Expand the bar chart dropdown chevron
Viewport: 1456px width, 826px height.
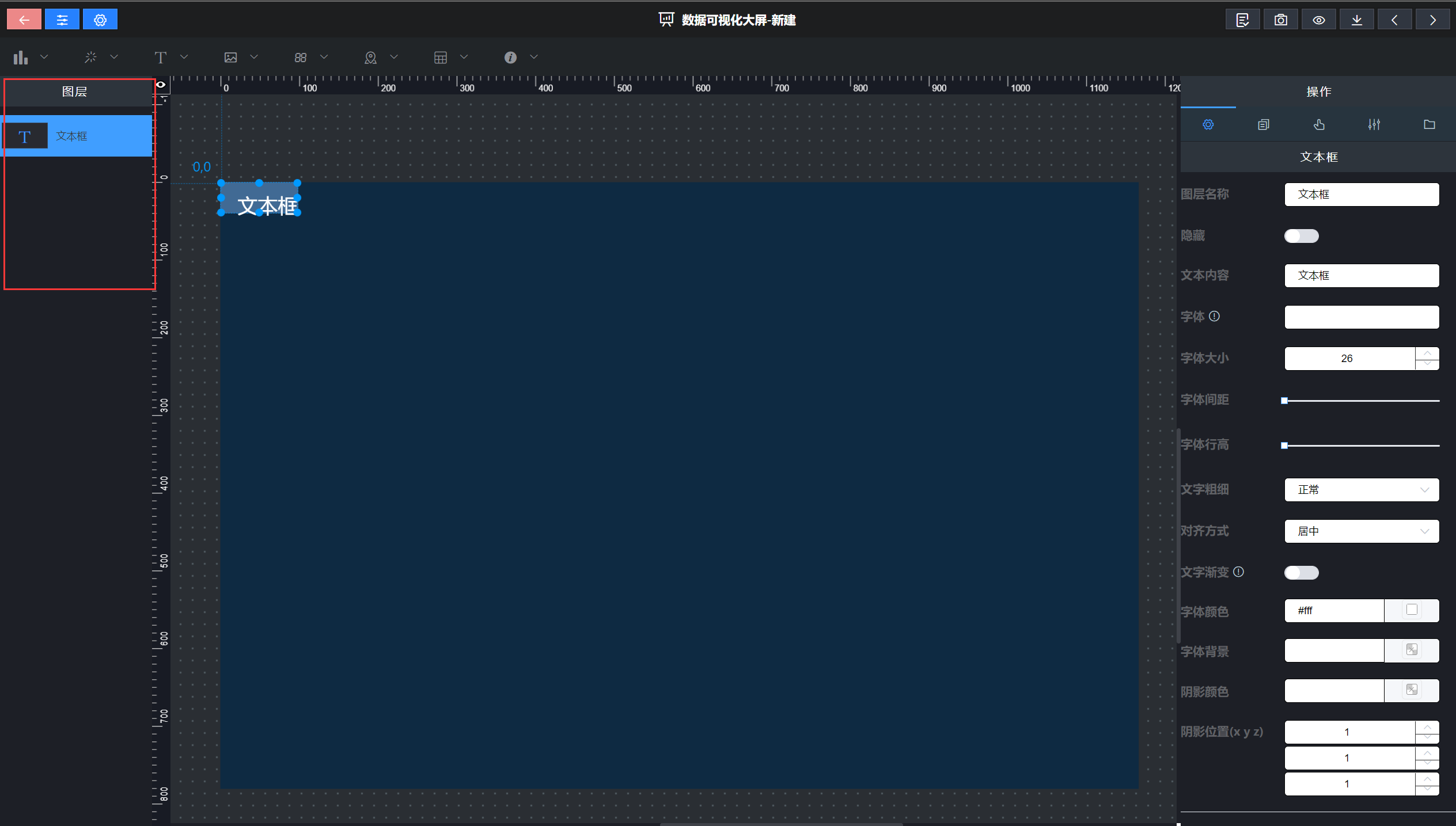click(44, 57)
